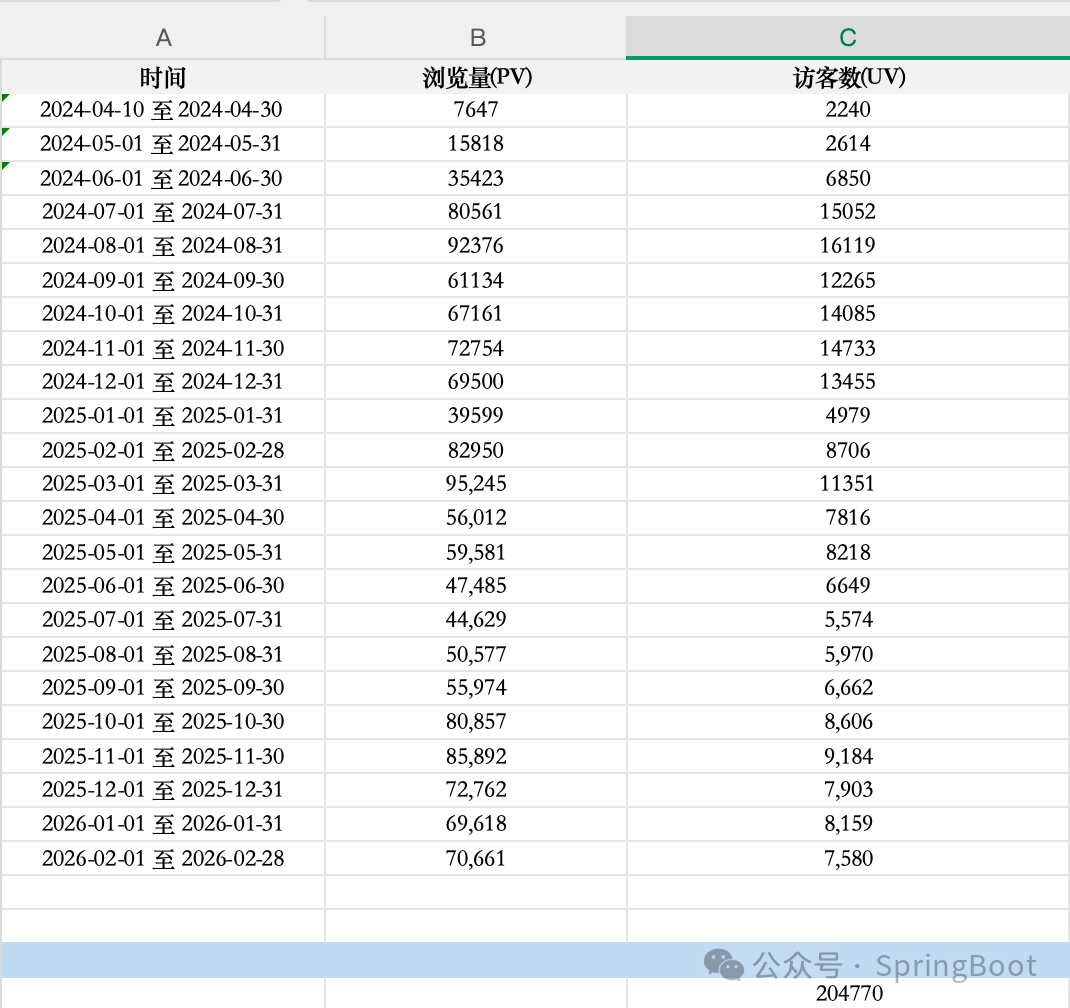The width and height of the screenshot is (1070, 1008).
Task: Click PV value 44,629
Action: click(x=476, y=620)
